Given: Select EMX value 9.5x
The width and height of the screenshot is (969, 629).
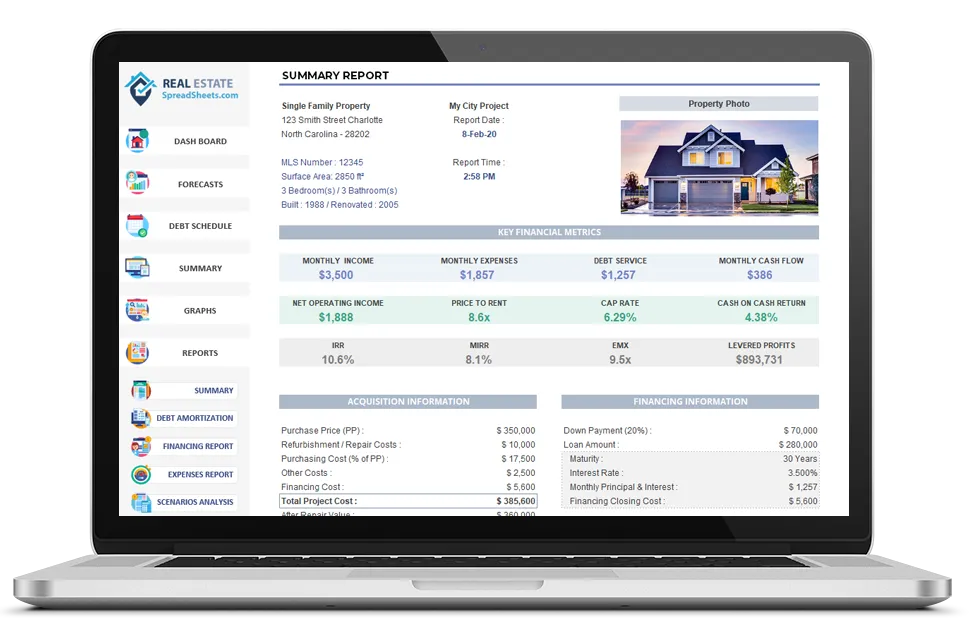Looking at the screenshot, I should tap(620, 360).
